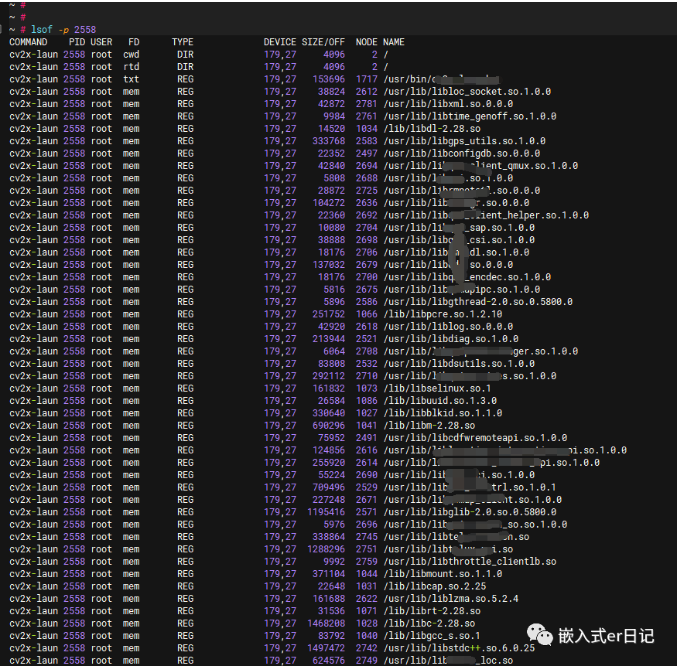Select size value 333768
Screen dimensions: 680x668
329,141
